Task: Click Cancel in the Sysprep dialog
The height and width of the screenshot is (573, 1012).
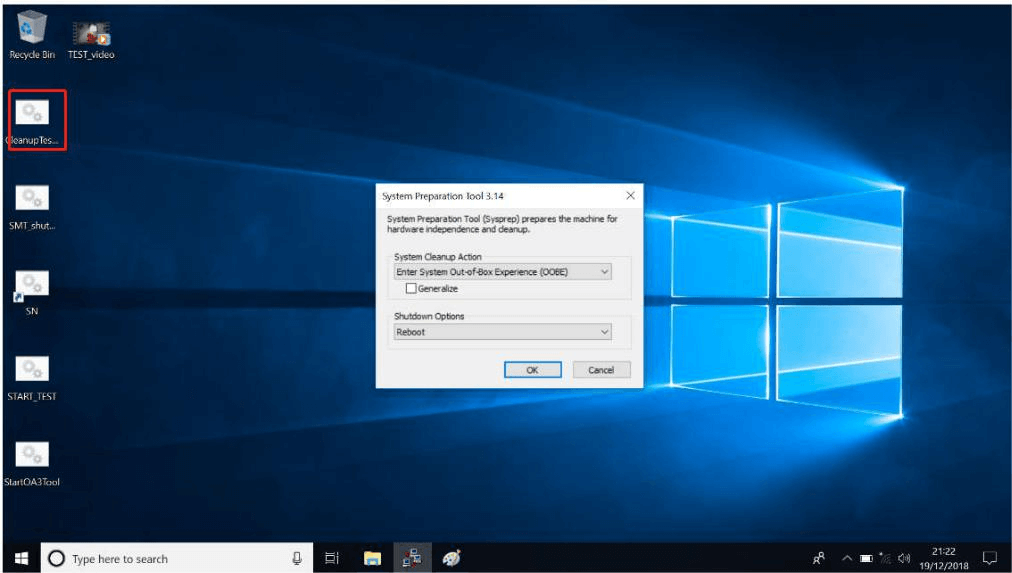Action: [601, 370]
